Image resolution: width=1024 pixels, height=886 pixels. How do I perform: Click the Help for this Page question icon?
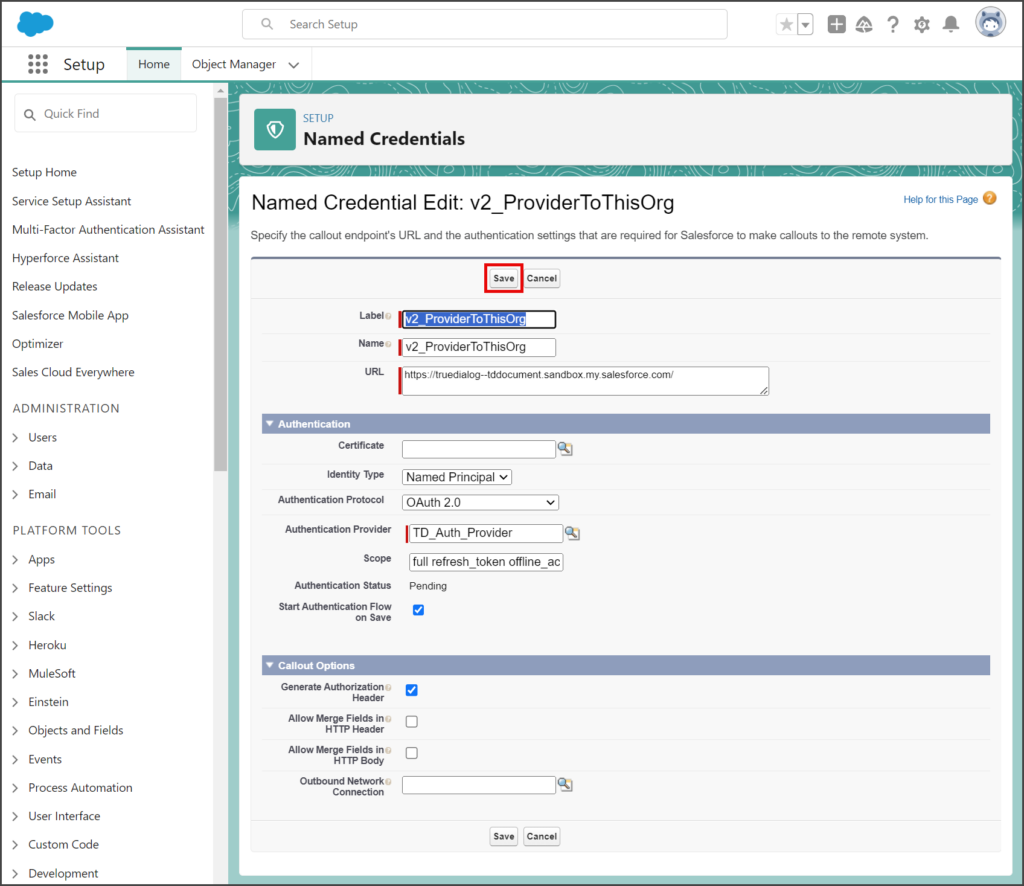click(990, 198)
